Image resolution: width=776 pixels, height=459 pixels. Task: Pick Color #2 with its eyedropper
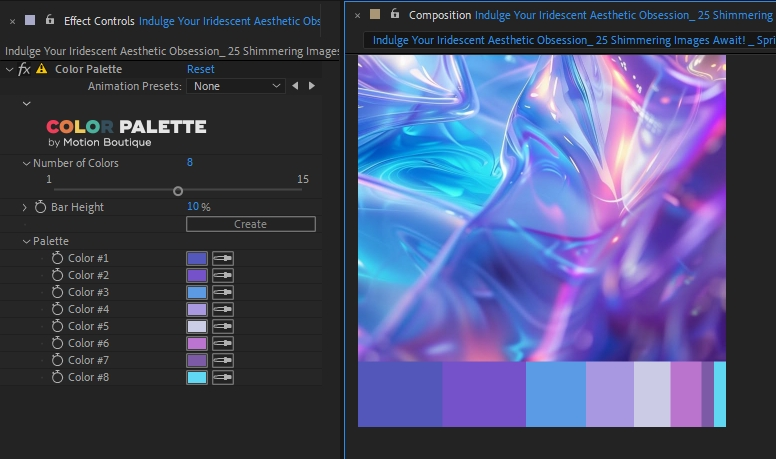223,275
